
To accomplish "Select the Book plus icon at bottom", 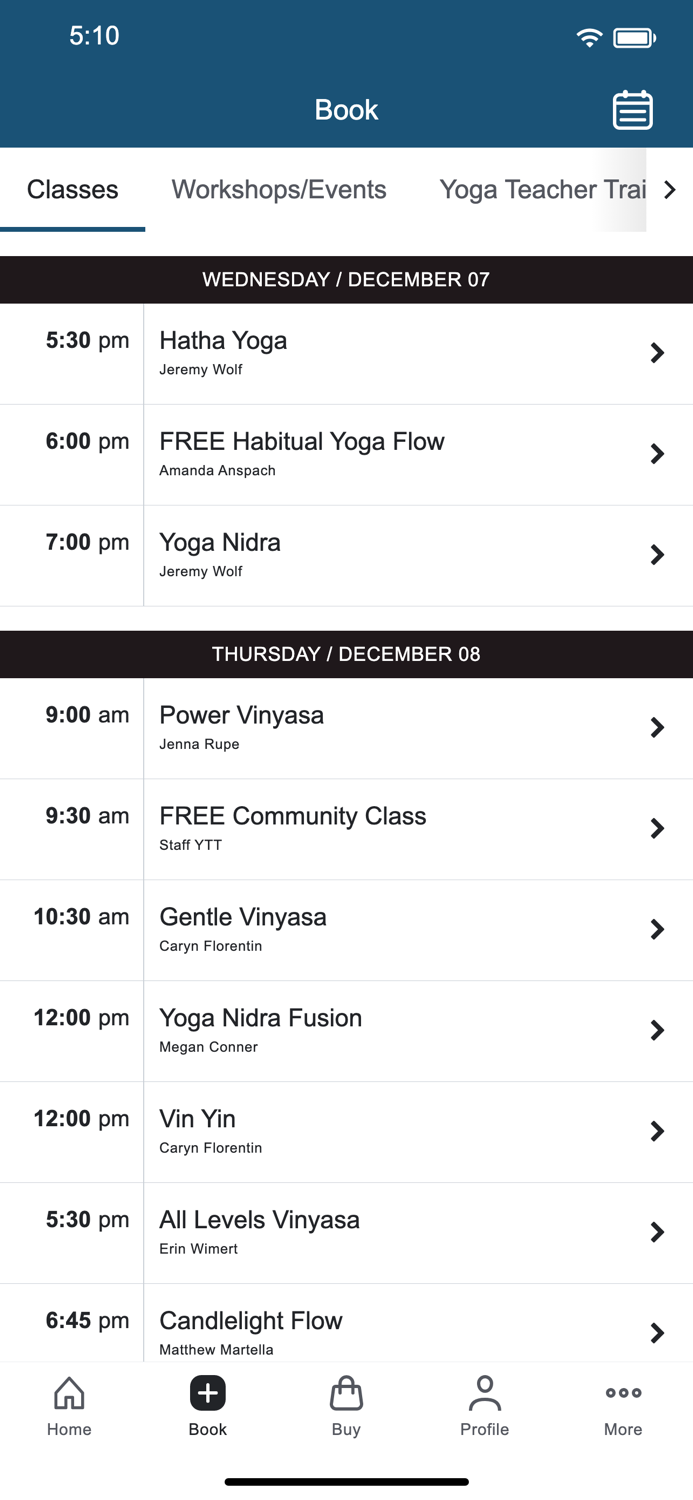I will 208,1392.
